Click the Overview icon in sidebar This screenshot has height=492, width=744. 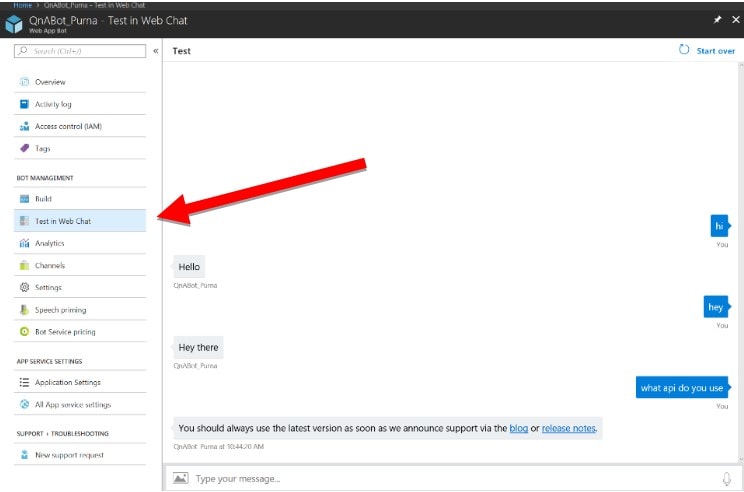click(x=24, y=82)
